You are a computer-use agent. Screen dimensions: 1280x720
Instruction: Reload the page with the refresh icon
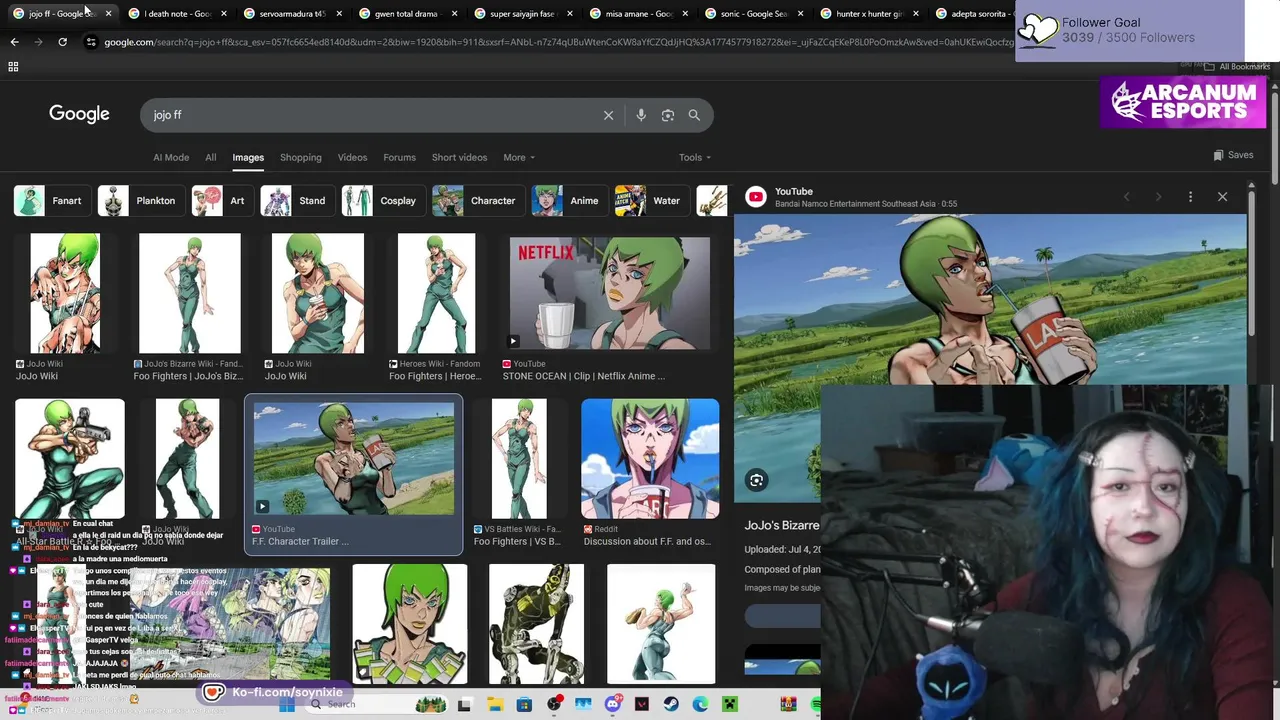coord(62,42)
